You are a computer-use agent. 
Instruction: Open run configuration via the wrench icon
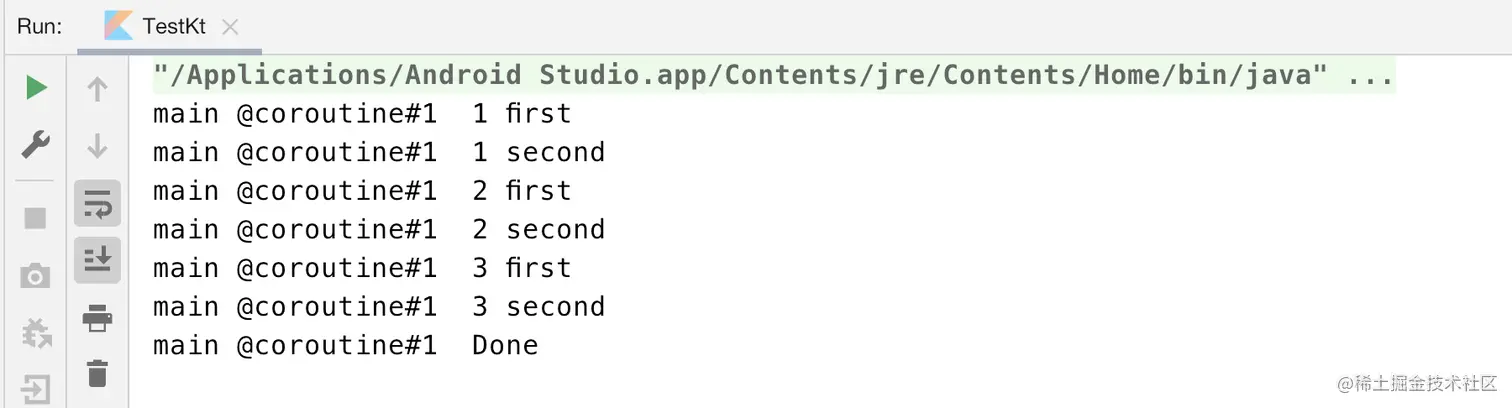pyautogui.click(x=36, y=146)
